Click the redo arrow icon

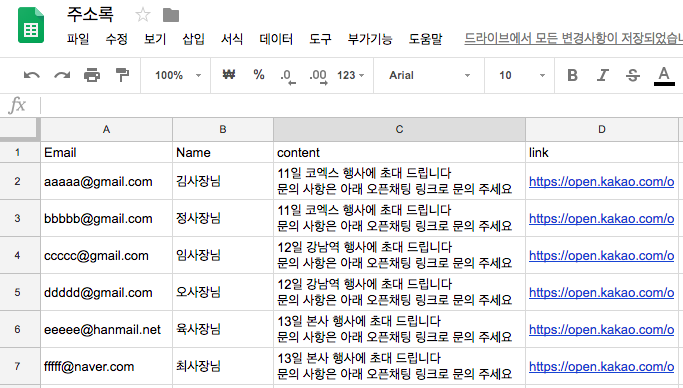click(62, 75)
